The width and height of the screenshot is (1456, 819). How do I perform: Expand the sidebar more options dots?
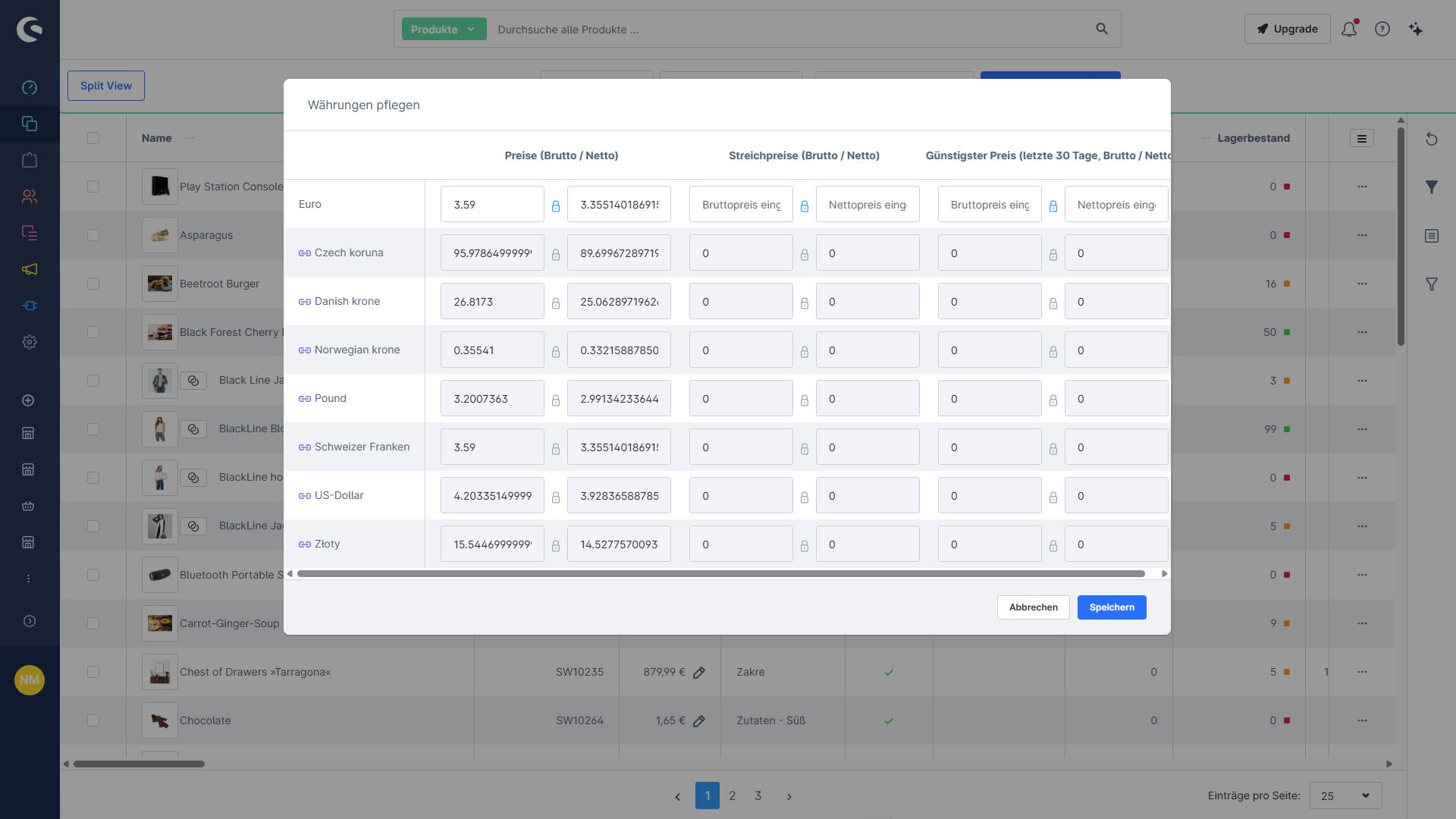(28, 579)
